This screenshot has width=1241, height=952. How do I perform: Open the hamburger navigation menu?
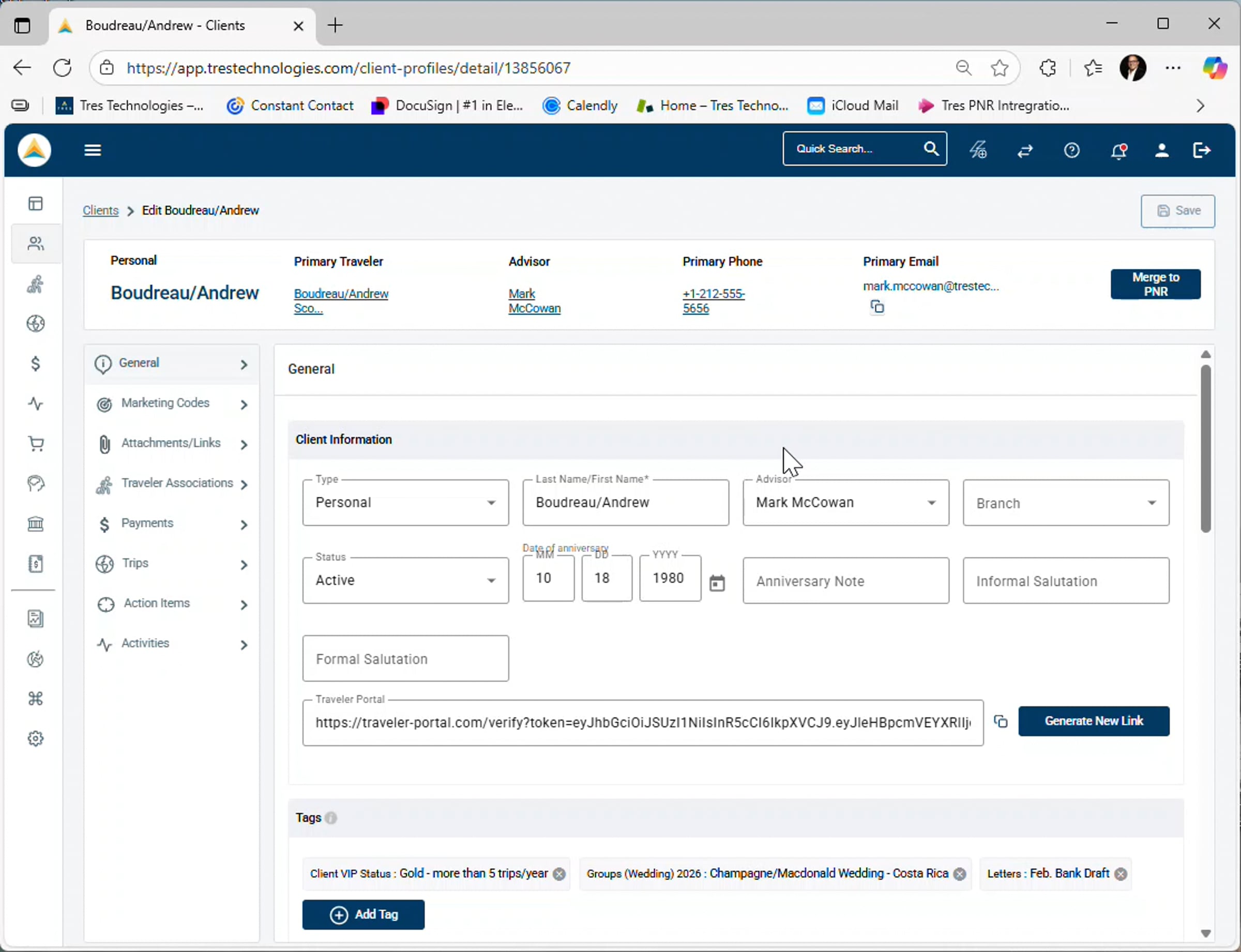(93, 150)
